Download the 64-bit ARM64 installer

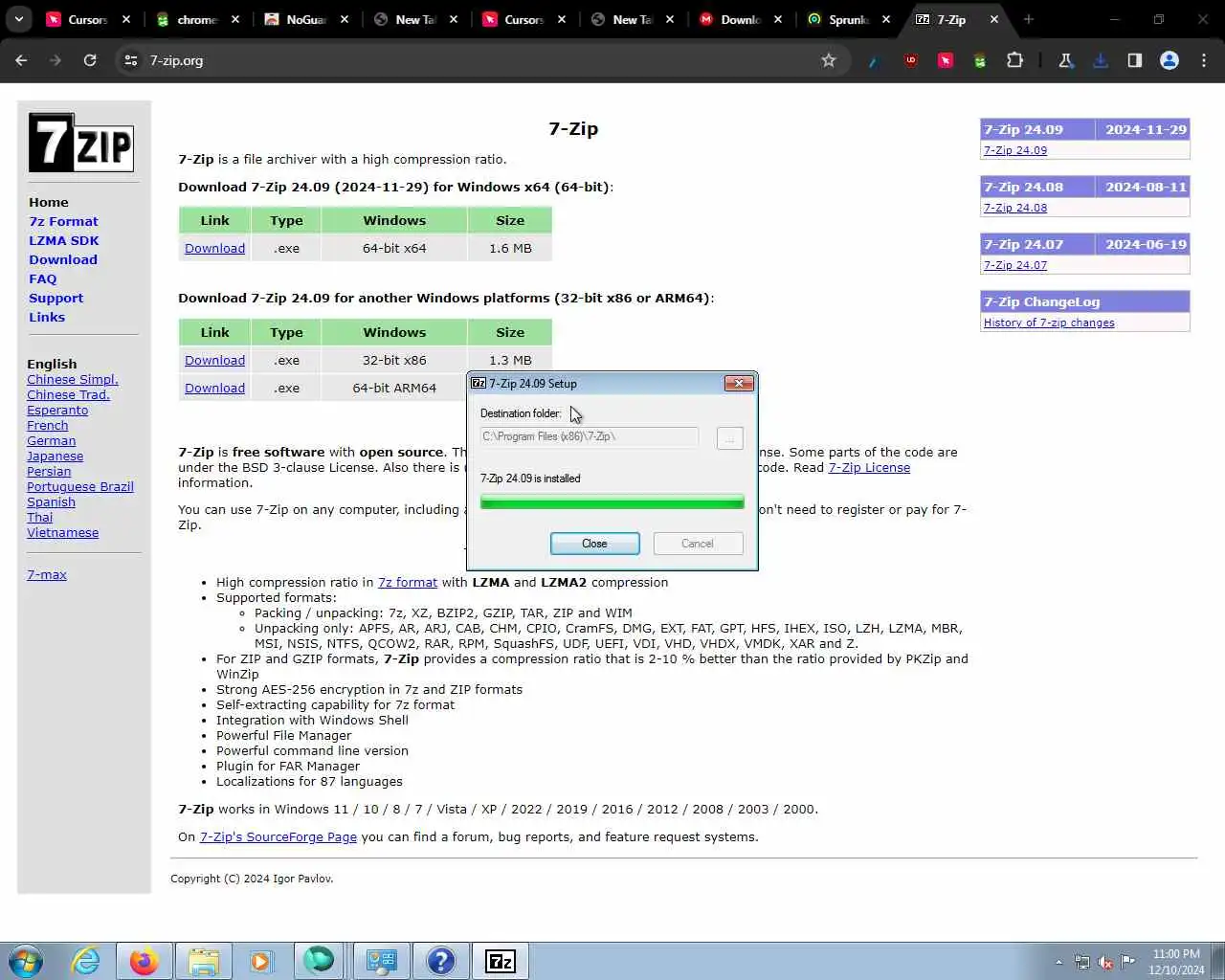click(x=214, y=388)
